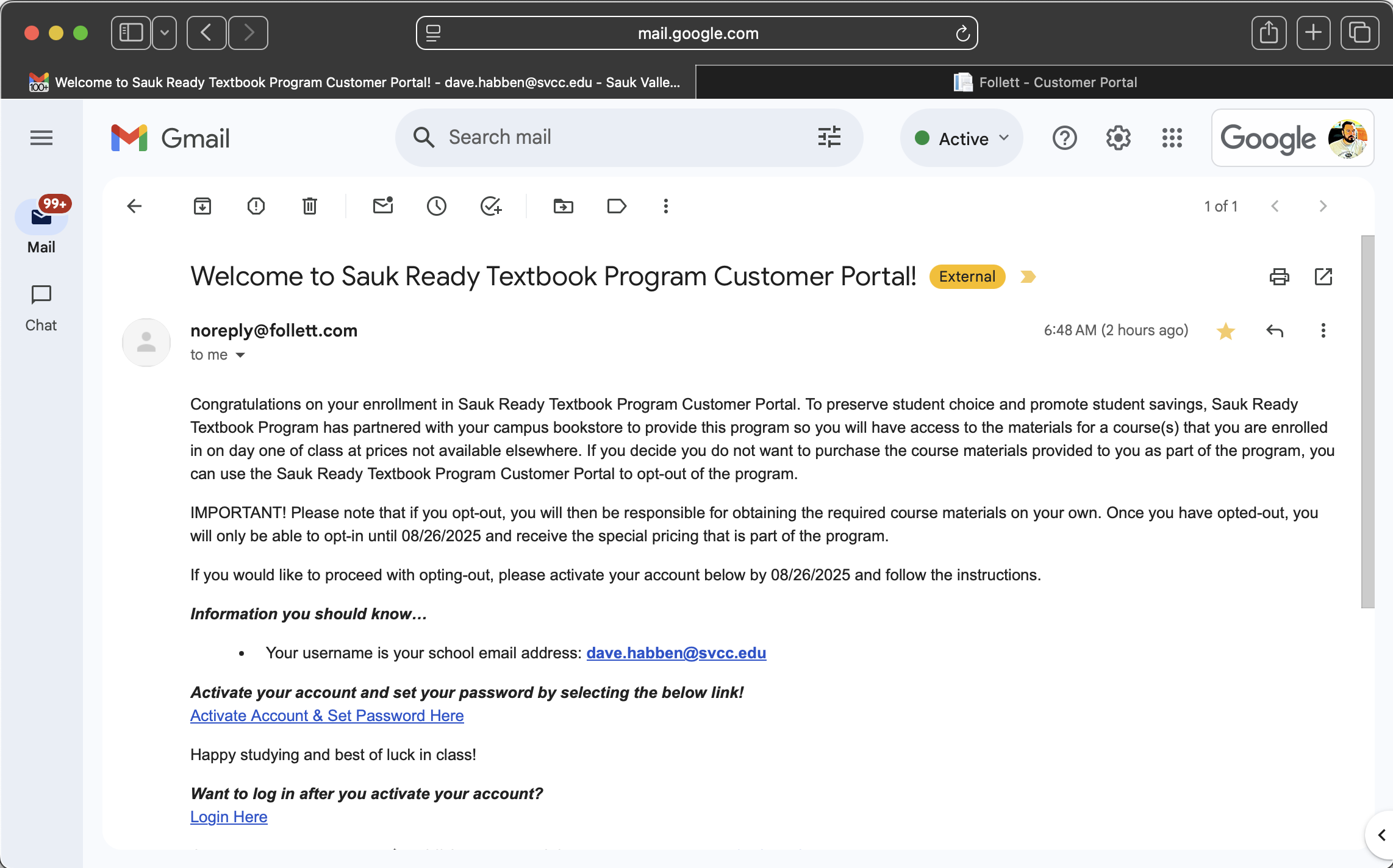Reload page in Safari

coord(962,33)
